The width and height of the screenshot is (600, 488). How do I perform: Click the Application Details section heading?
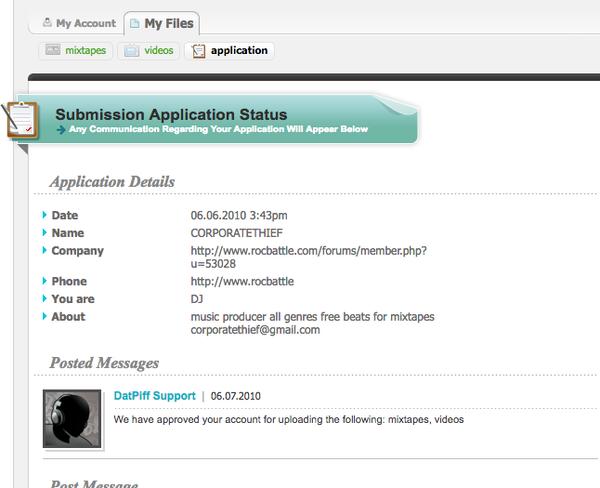(x=112, y=182)
